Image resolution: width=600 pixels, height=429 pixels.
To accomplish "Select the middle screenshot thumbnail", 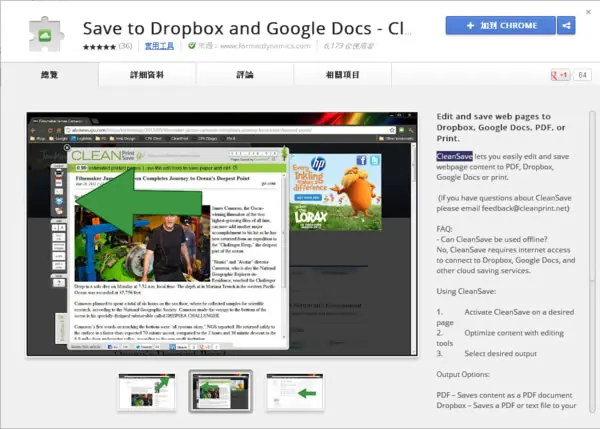I will click(221, 391).
